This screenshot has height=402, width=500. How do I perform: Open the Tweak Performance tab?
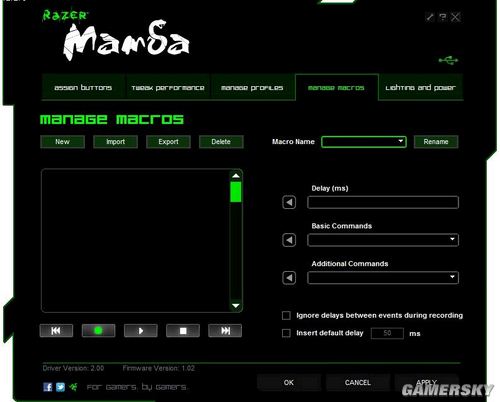point(168,88)
